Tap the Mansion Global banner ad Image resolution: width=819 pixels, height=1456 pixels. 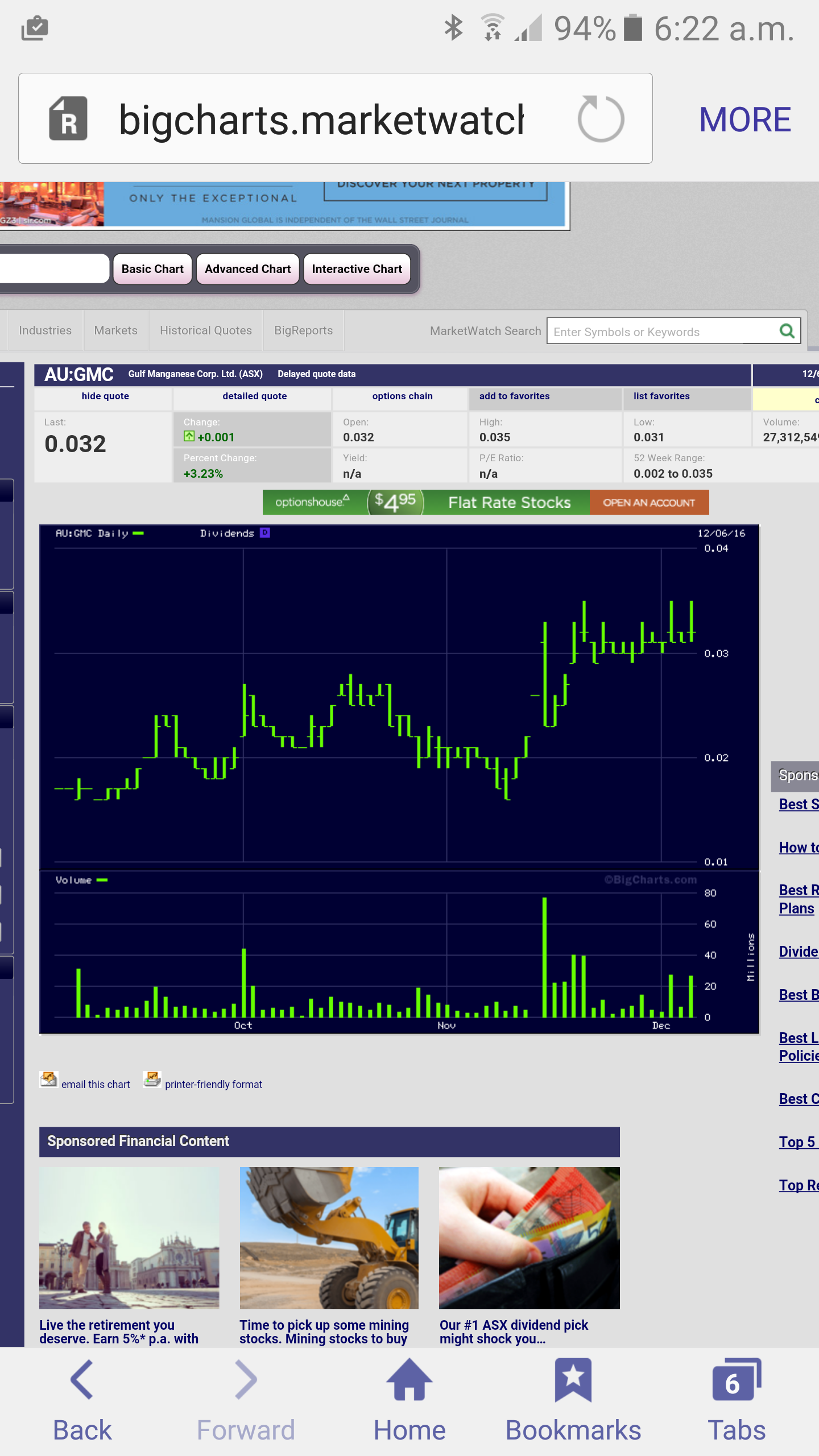tap(284, 205)
